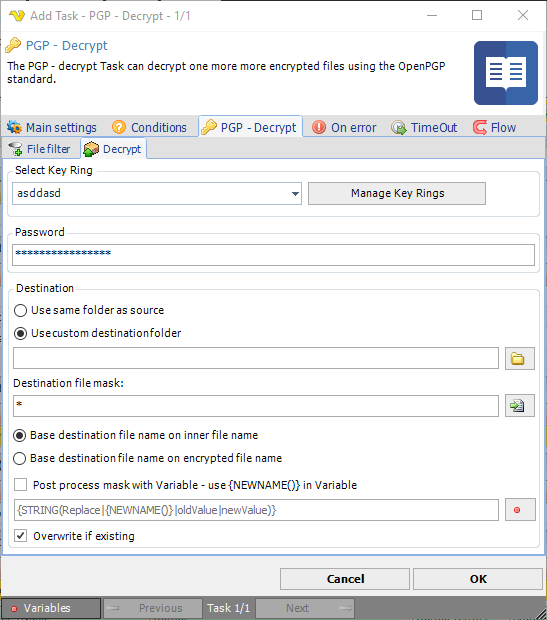This screenshot has height=620, width=547.
Task: Click the custom destination folder input
Action: (x=256, y=358)
